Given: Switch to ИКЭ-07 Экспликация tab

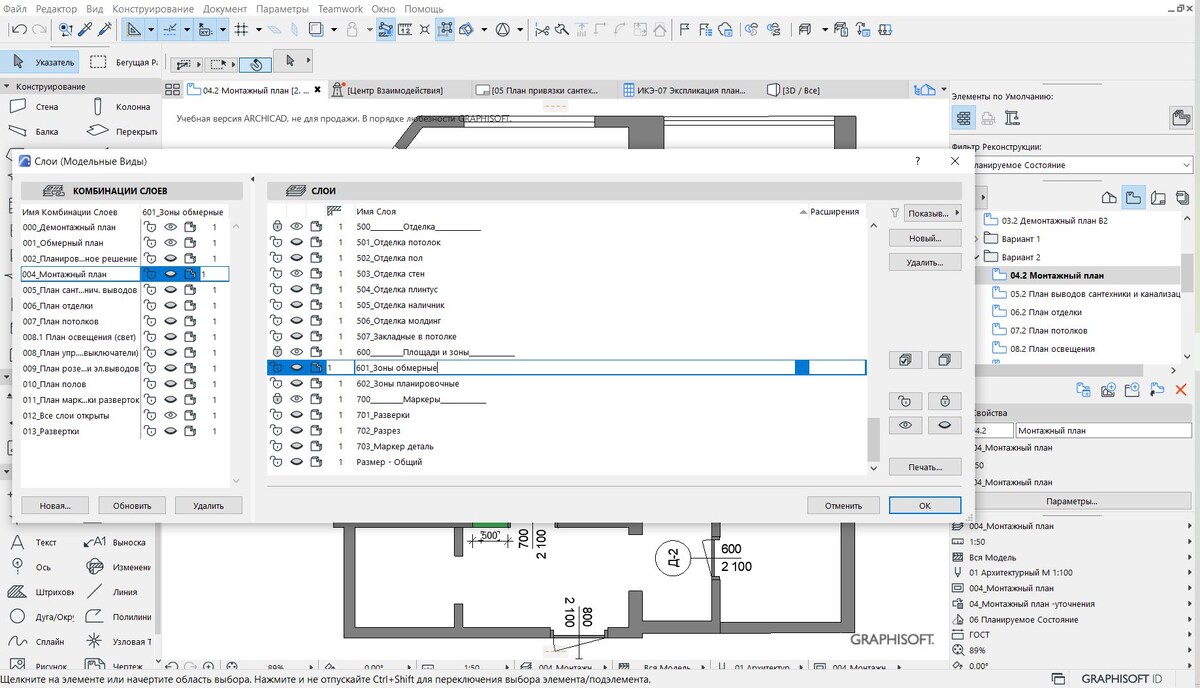Looking at the screenshot, I should tap(689, 90).
